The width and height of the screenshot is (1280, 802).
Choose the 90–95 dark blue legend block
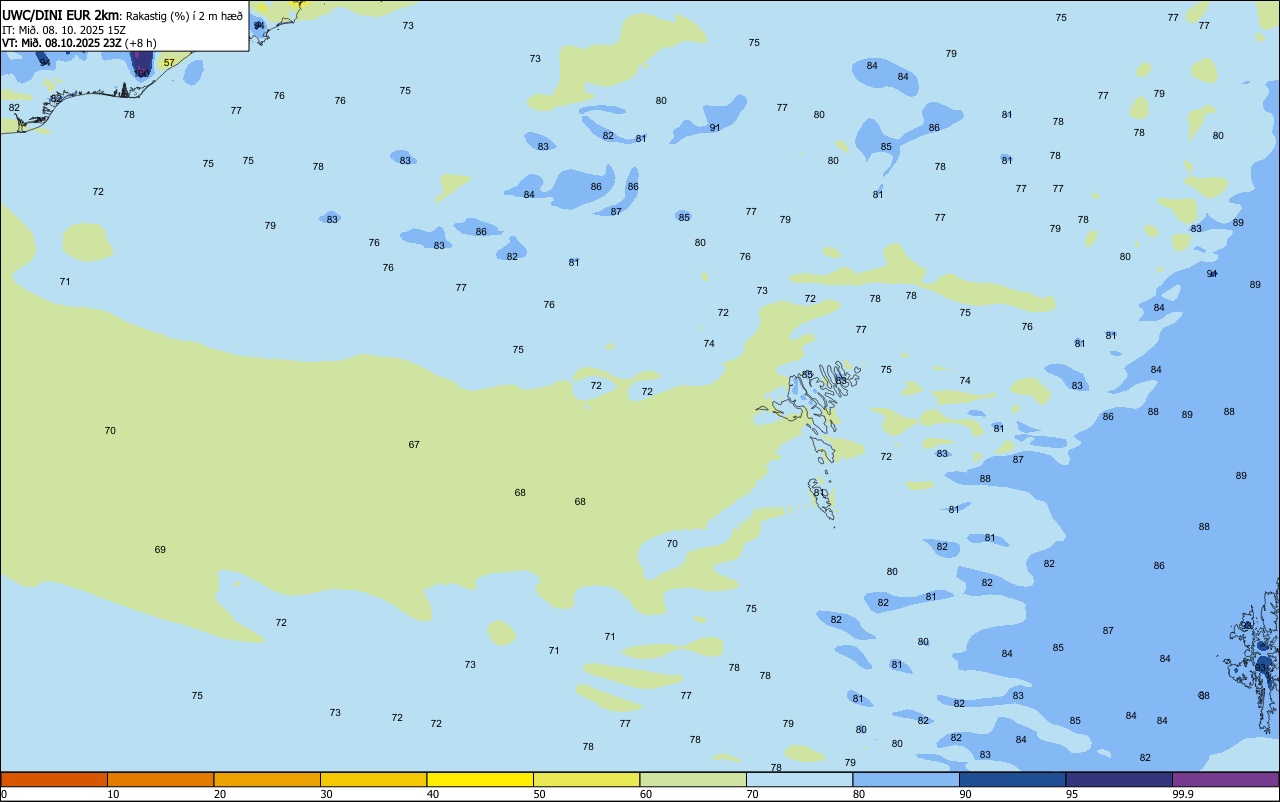[x=1012, y=779]
